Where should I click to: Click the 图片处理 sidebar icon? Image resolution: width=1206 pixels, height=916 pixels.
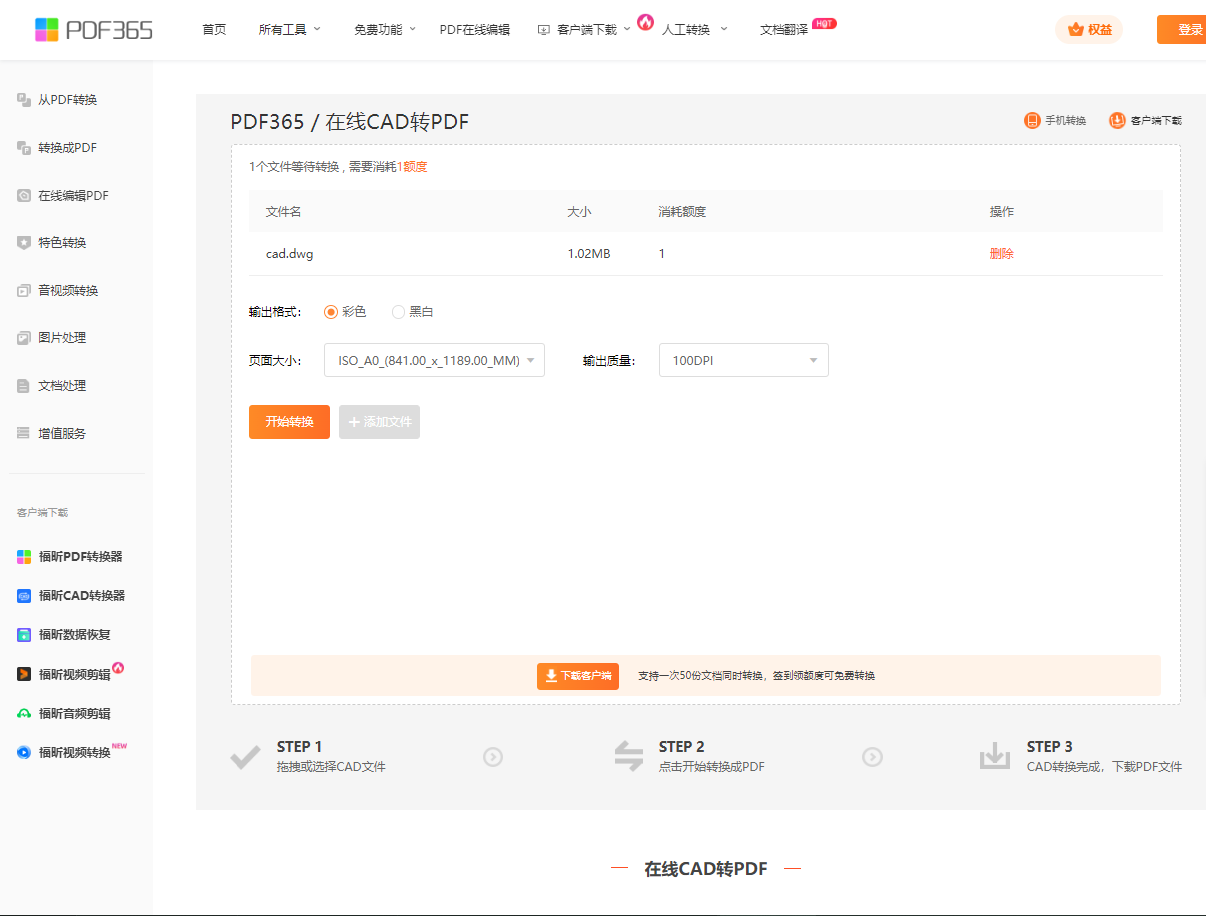(x=24, y=338)
